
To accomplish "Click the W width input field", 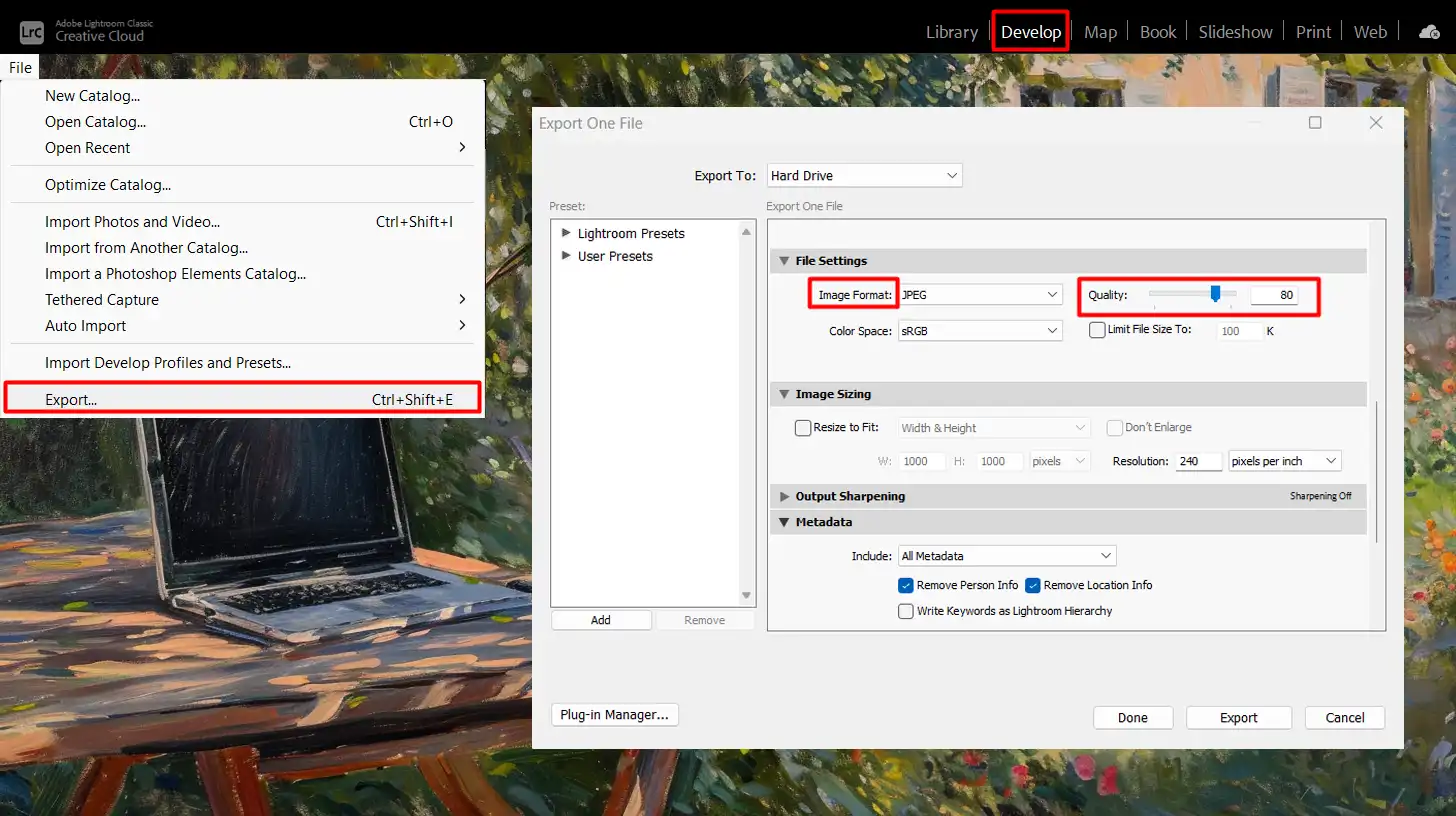I will (x=921, y=461).
